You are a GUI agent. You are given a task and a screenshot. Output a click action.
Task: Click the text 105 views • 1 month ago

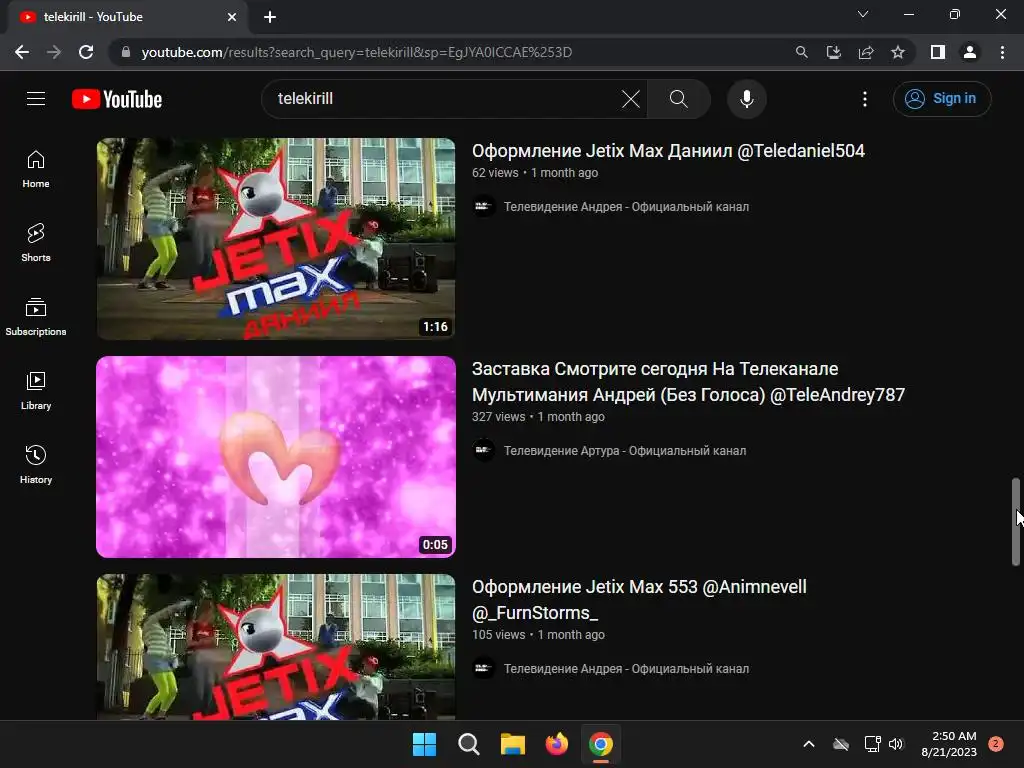538,635
